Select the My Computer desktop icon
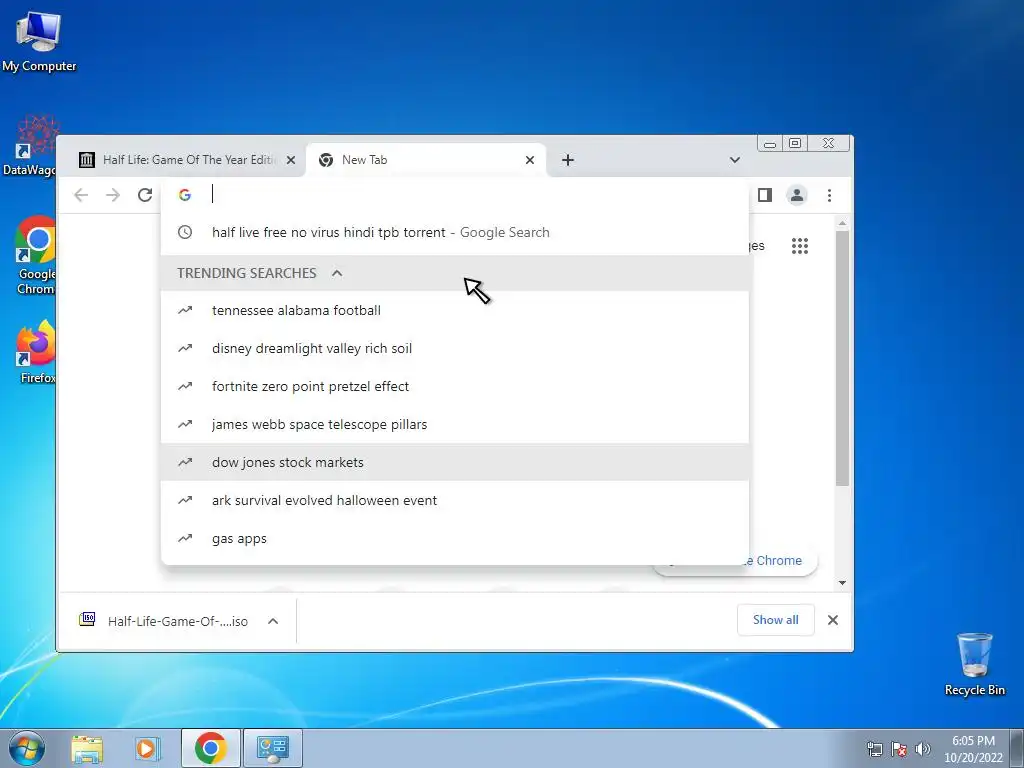The image size is (1024, 768). click(x=39, y=42)
